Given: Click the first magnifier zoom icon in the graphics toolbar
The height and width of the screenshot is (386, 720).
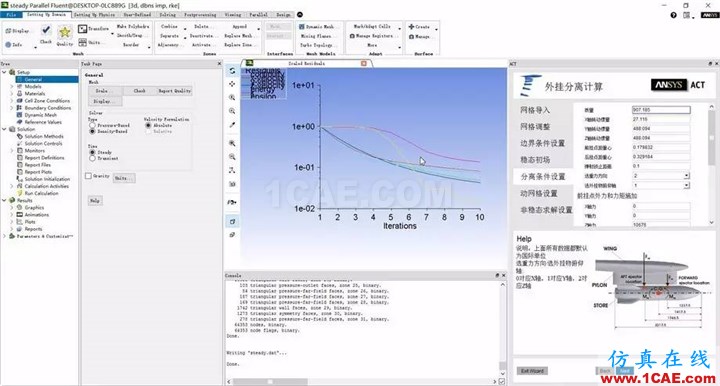Looking at the screenshot, I should coord(232,97).
